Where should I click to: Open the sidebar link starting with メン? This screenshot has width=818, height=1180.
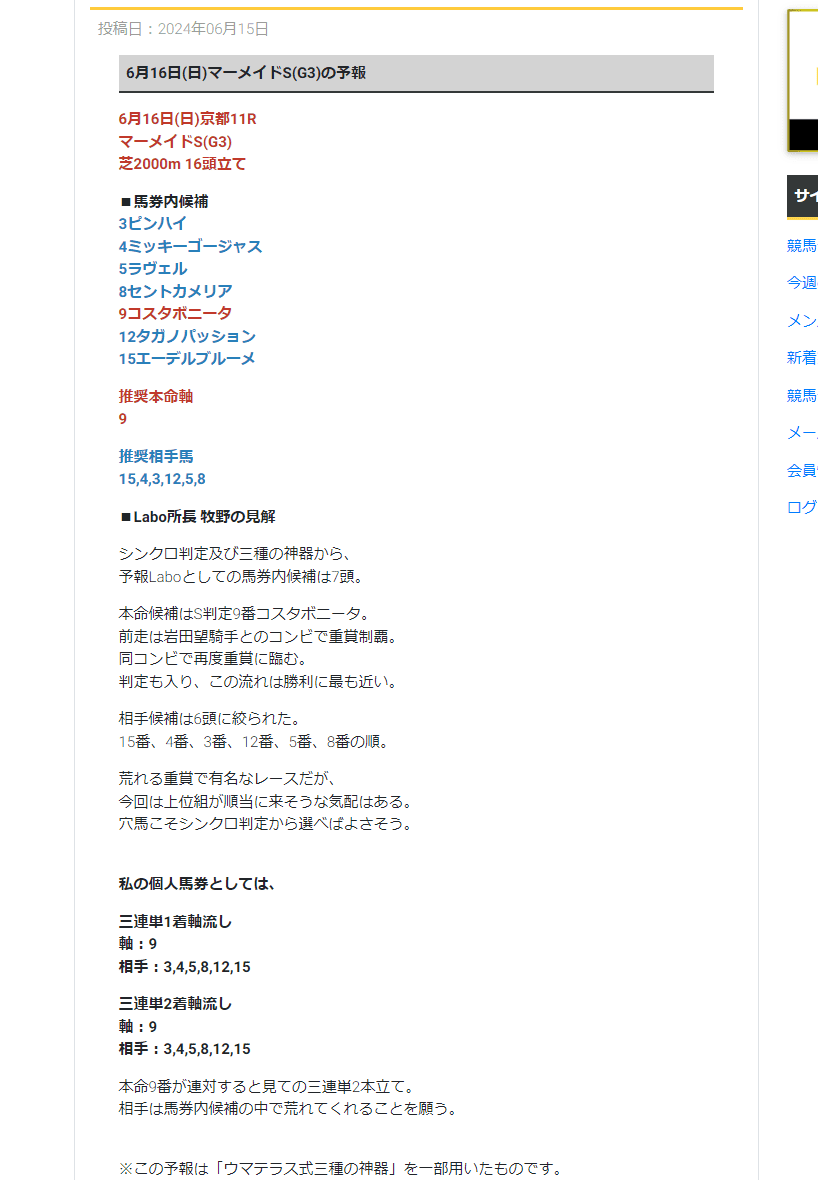point(802,321)
